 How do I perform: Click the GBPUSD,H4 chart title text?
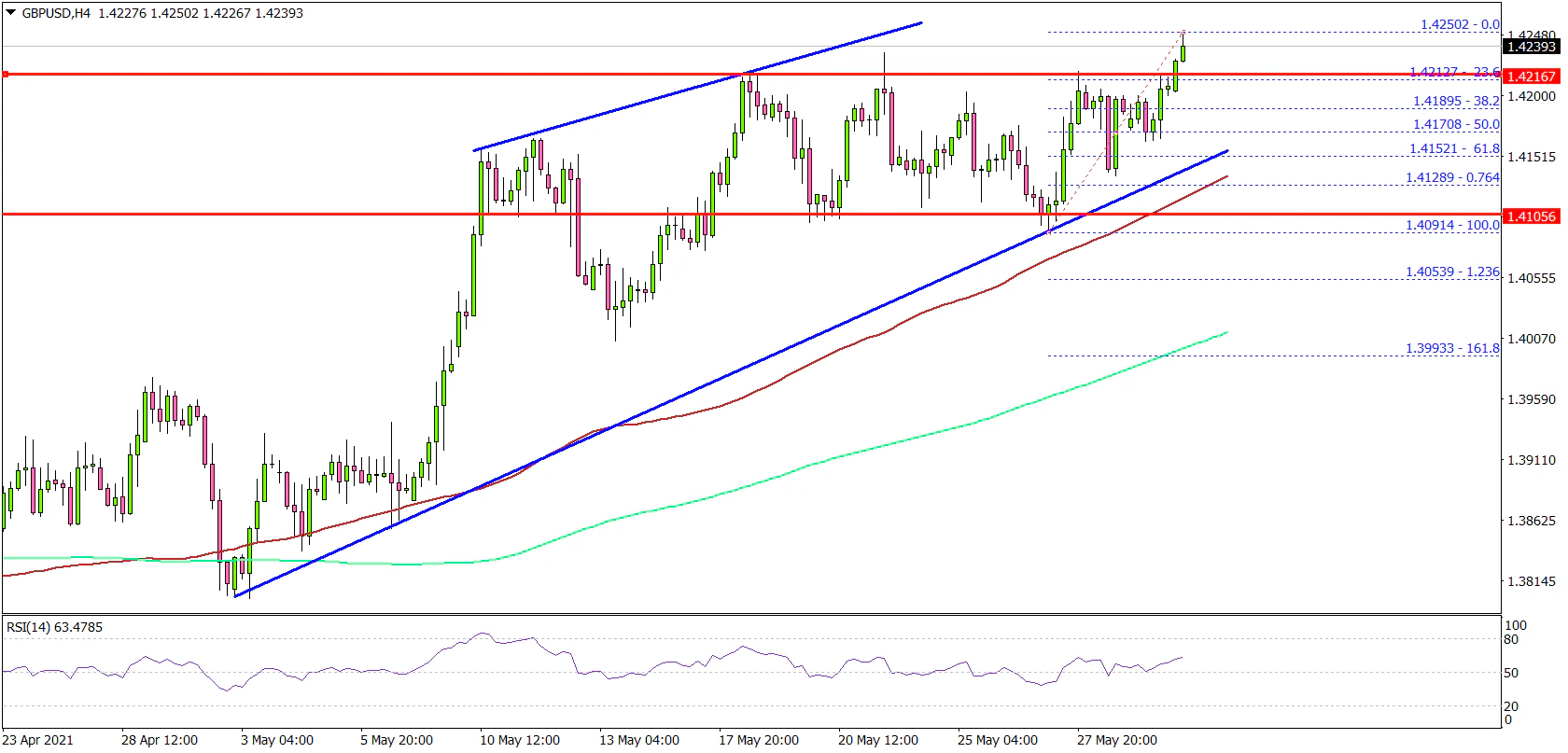[x=56, y=13]
